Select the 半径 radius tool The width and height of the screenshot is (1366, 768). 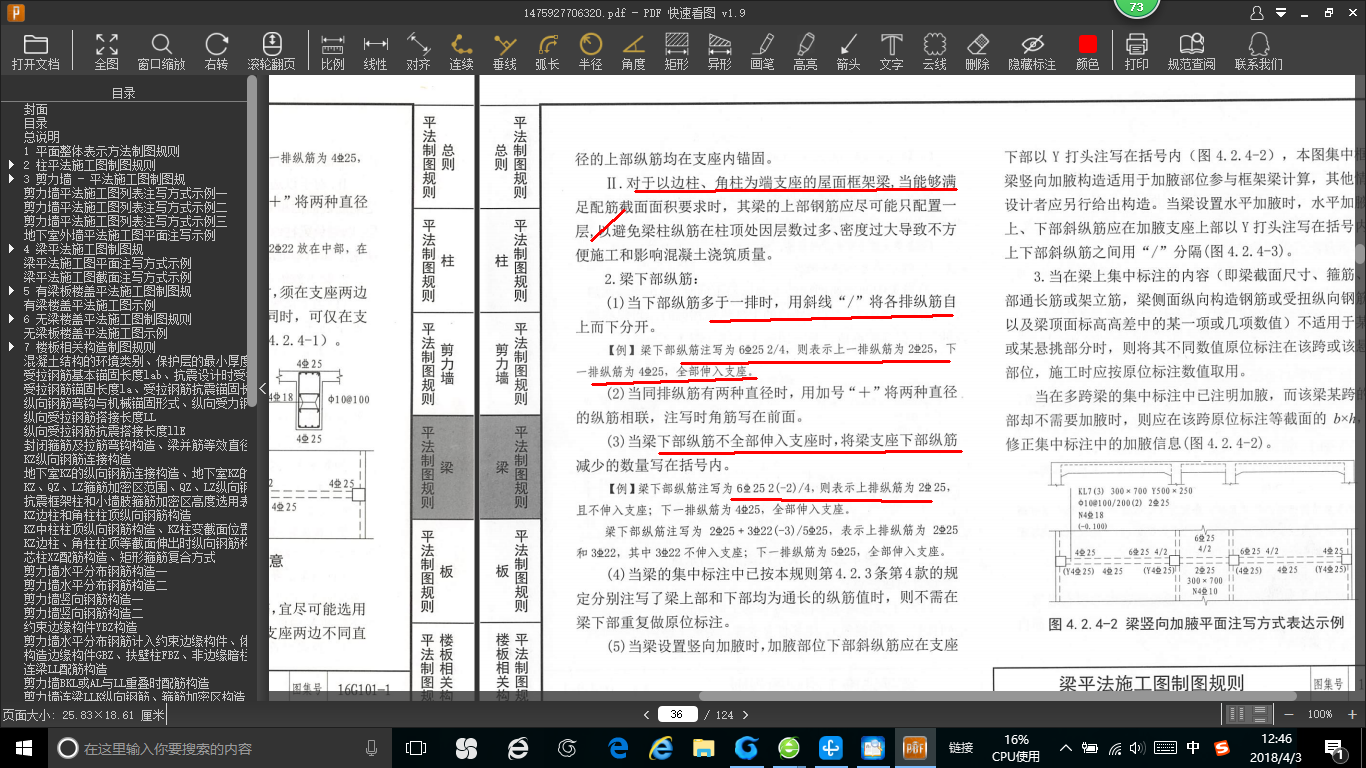(x=591, y=51)
